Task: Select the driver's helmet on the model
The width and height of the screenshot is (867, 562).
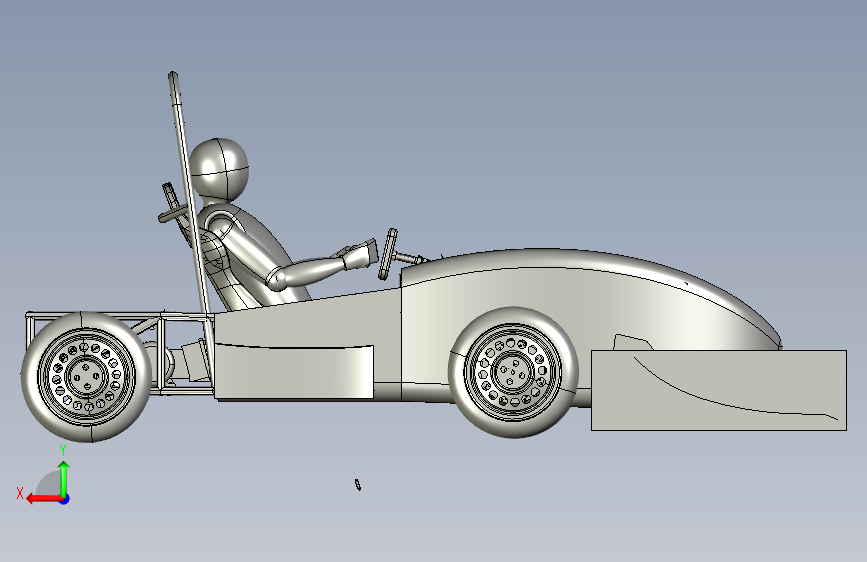Action: point(219,168)
